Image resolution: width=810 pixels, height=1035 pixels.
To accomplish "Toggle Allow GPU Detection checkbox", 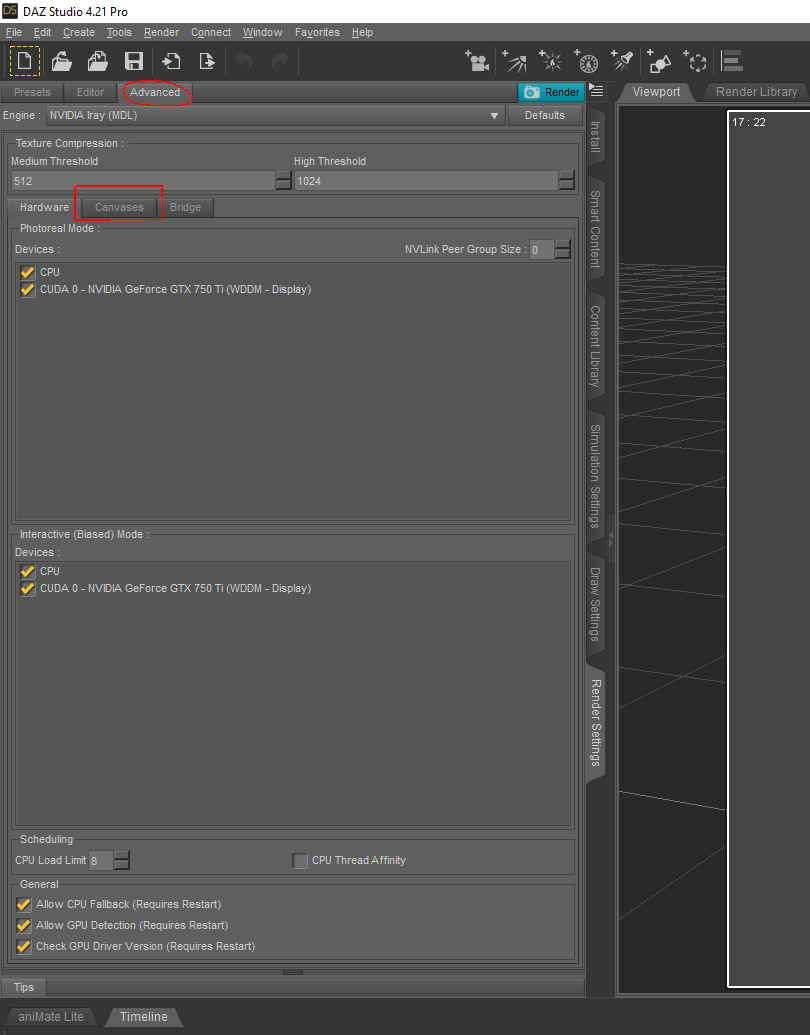I will (24, 925).
